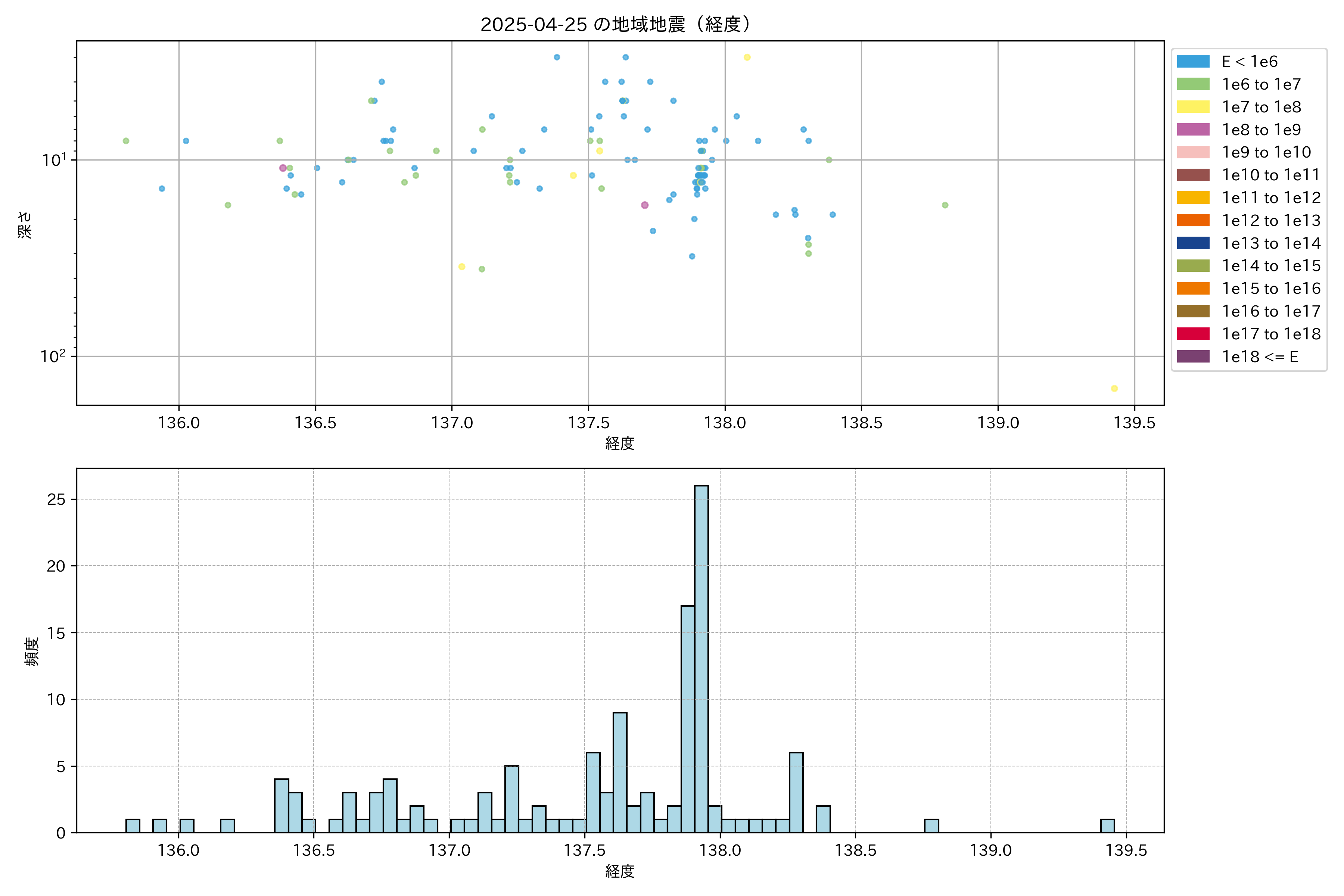Click the 頻度 y-axis label

32,651
